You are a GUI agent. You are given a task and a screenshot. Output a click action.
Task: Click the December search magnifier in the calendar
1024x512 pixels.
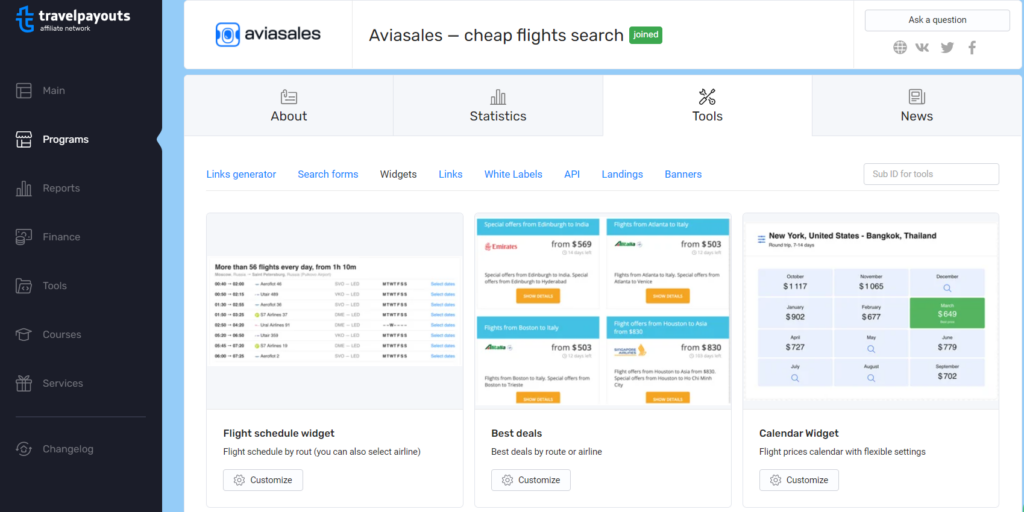click(x=947, y=287)
